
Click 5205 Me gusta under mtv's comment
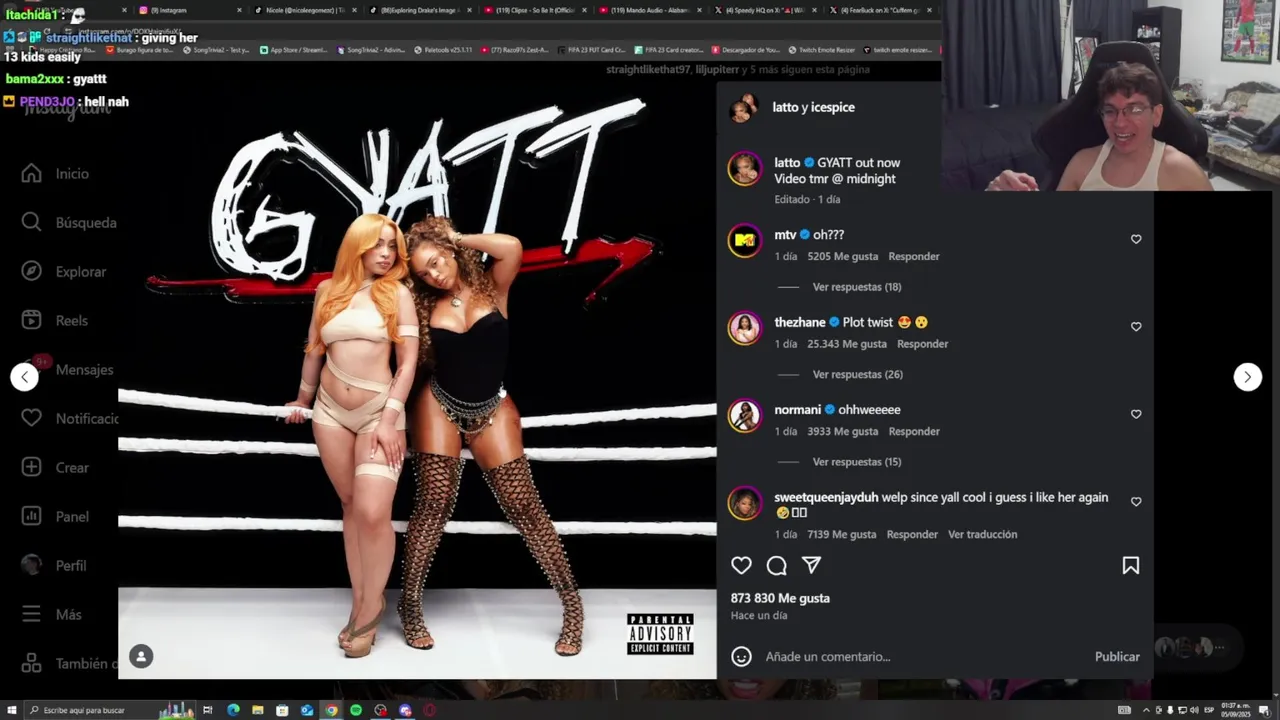click(842, 257)
